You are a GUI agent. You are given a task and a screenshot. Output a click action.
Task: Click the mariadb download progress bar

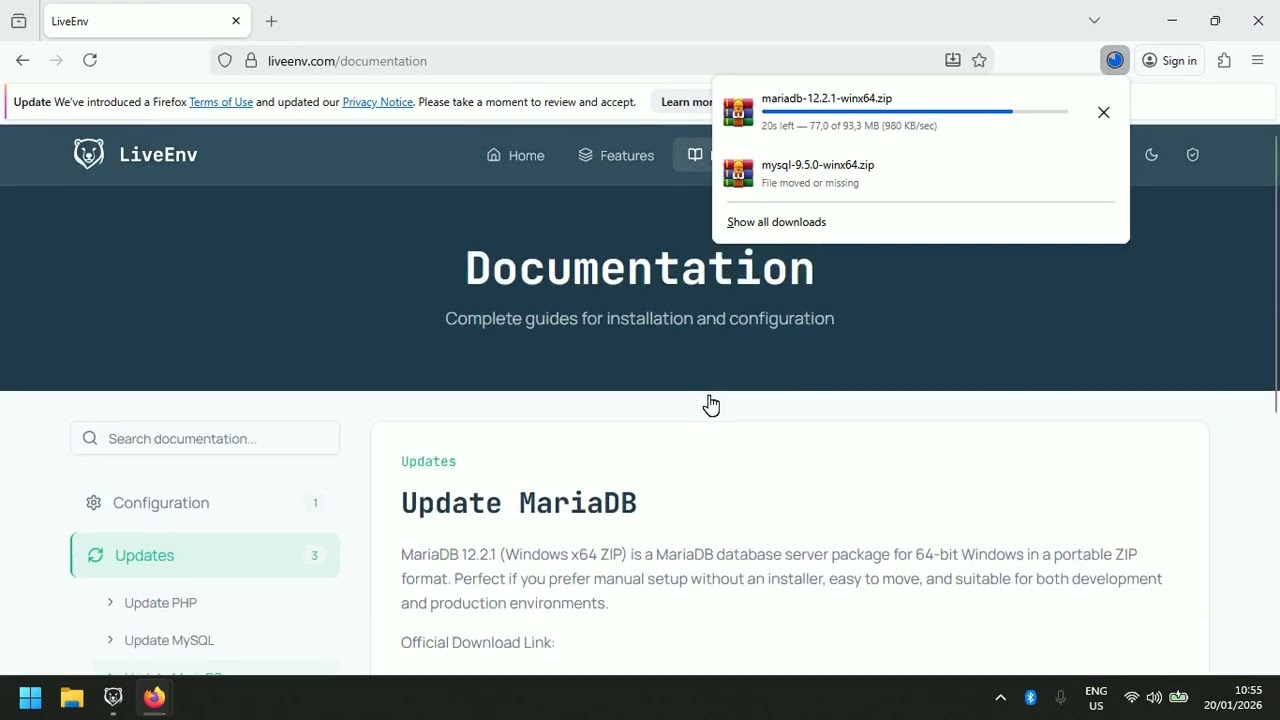(x=915, y=112)
